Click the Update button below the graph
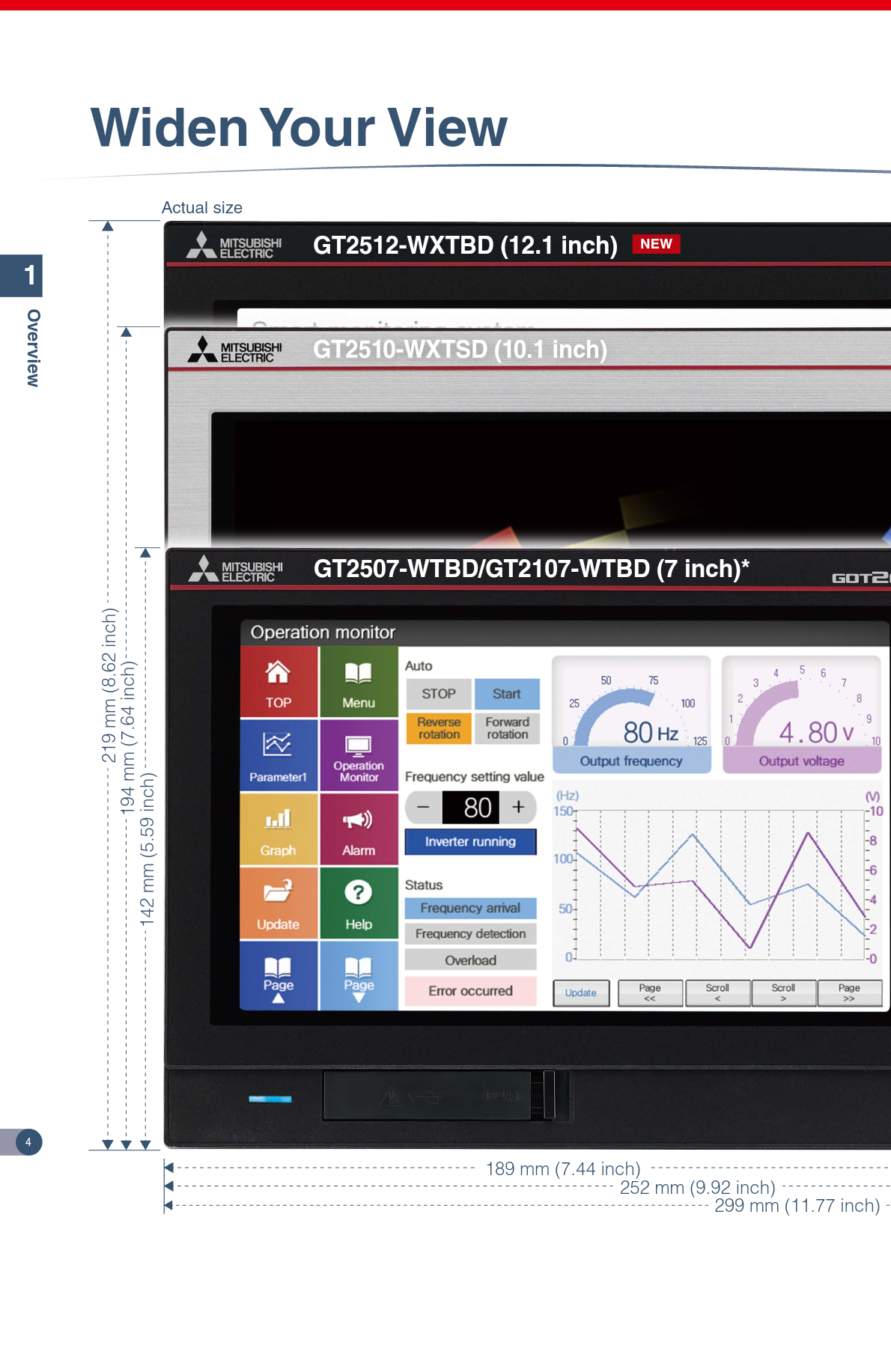 (x=581, y=993)
